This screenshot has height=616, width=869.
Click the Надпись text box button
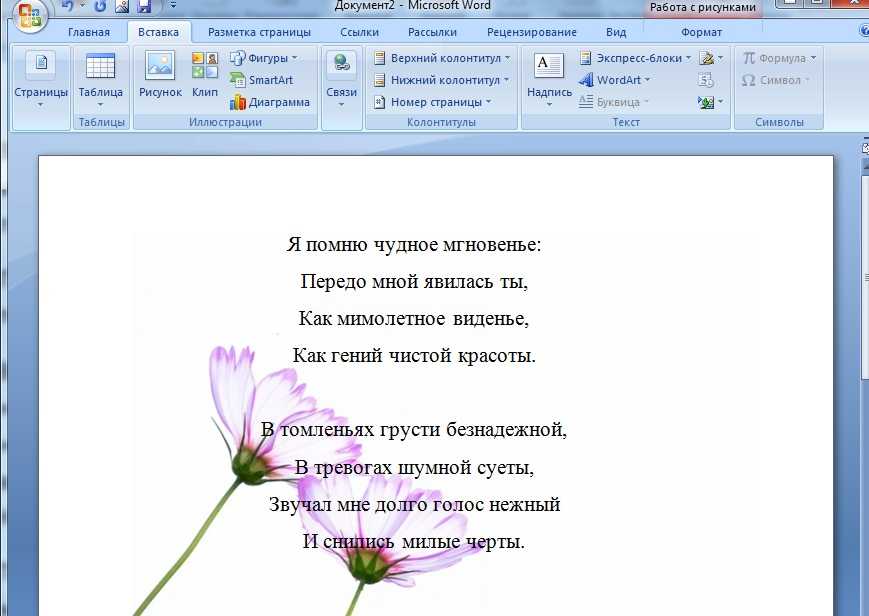549,79
